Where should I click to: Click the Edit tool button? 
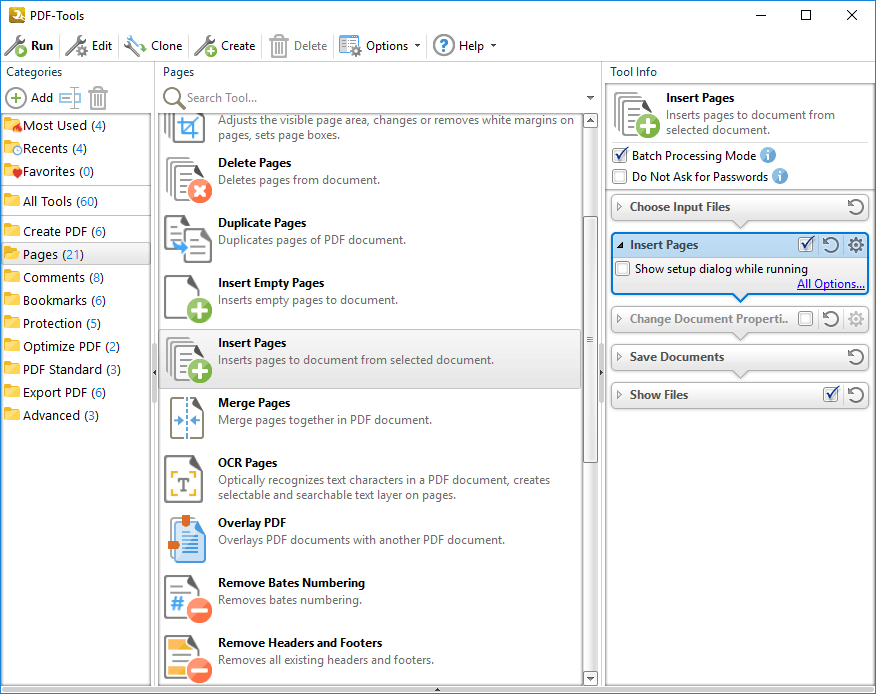click(89, 46)
